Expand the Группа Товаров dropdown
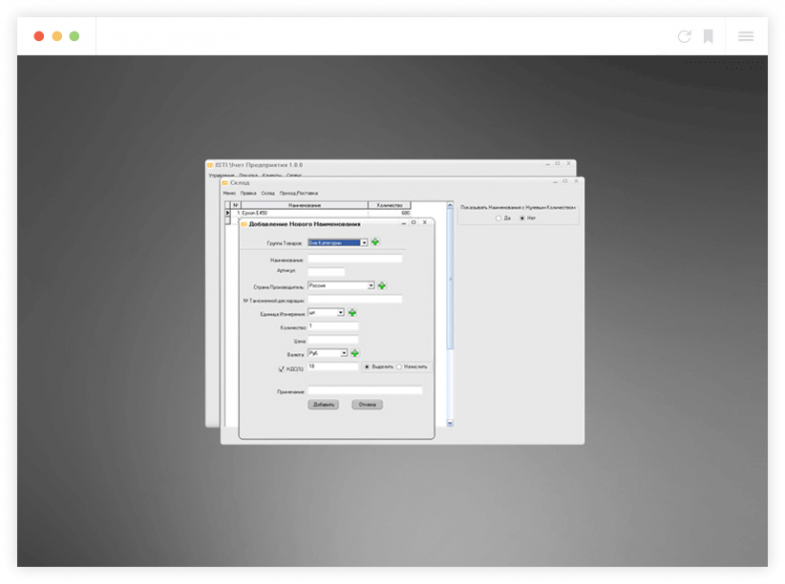The image size is (785, 584). click(364, 242)
